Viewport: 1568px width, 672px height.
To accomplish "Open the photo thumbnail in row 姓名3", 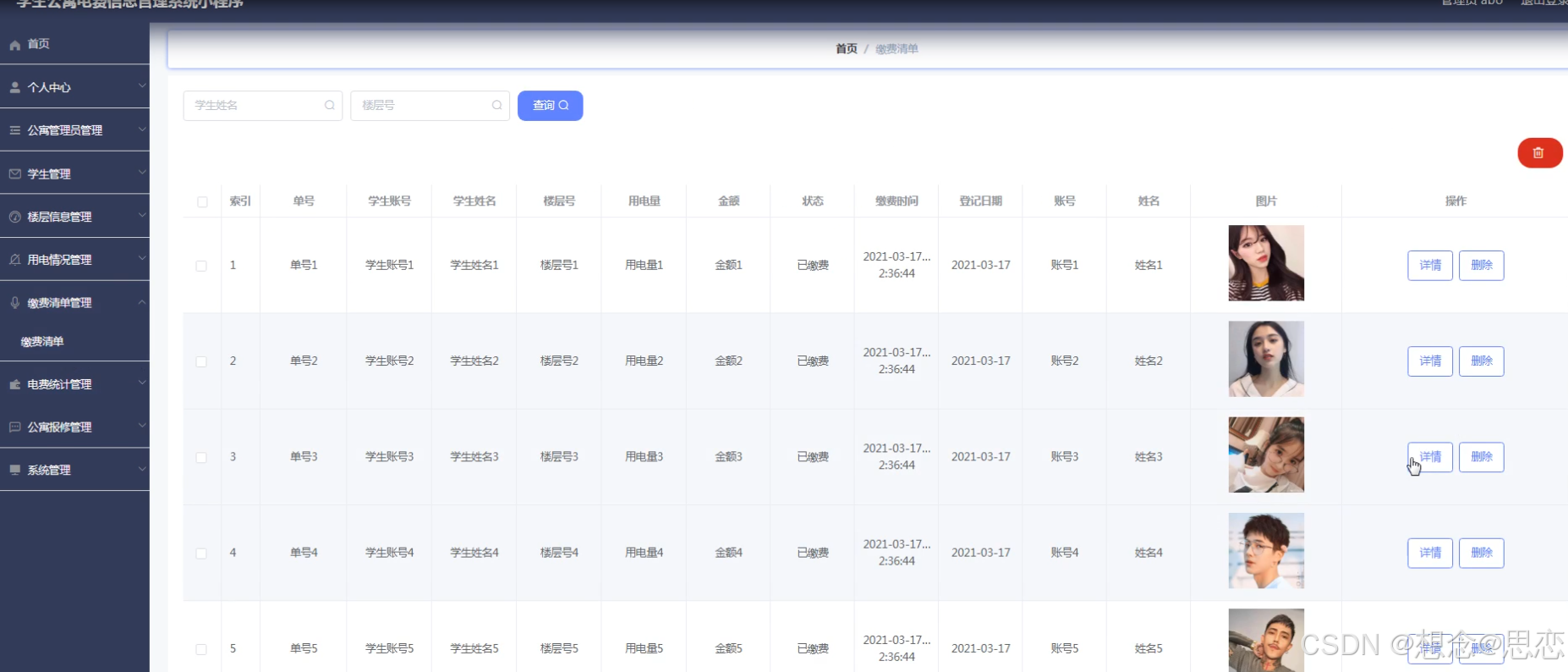I will coord(1266,454).
